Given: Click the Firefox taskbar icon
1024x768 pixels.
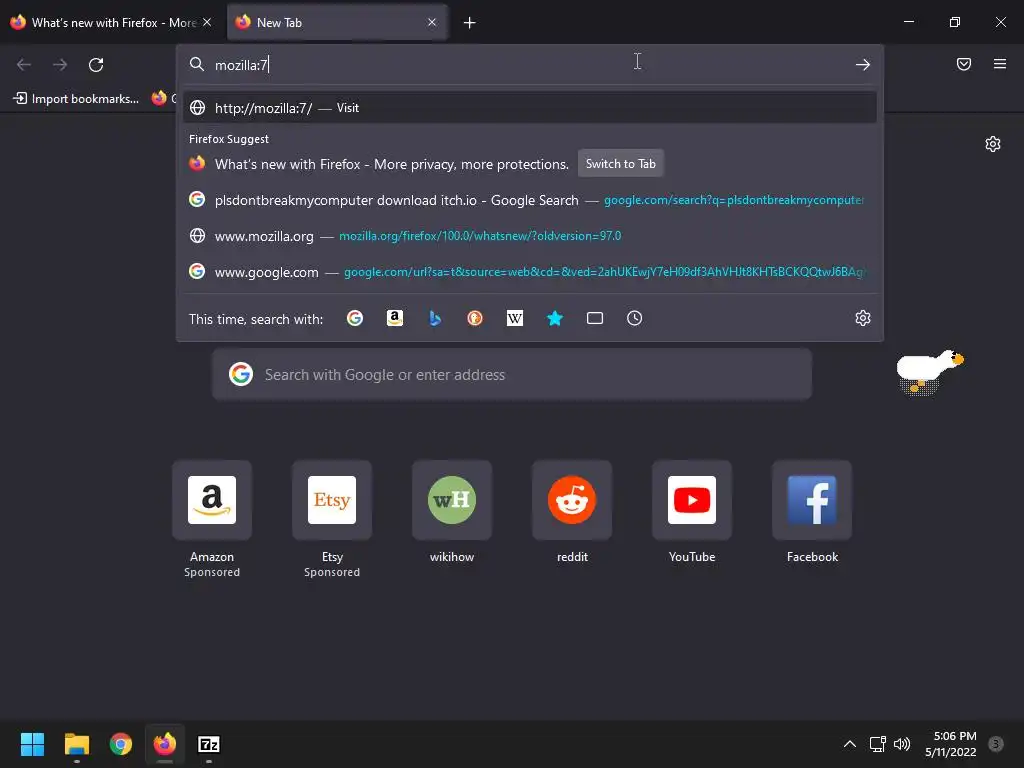Looking at the screenshot, I should click(165, 744).
